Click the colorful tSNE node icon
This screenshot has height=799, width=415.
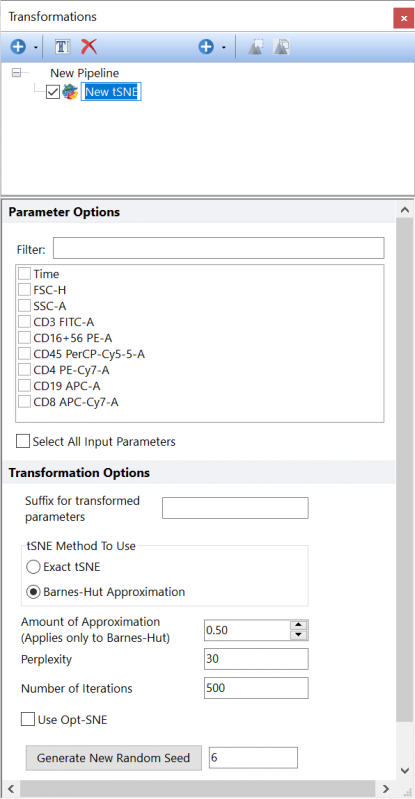pyautogui.click(x=70, y=92)
